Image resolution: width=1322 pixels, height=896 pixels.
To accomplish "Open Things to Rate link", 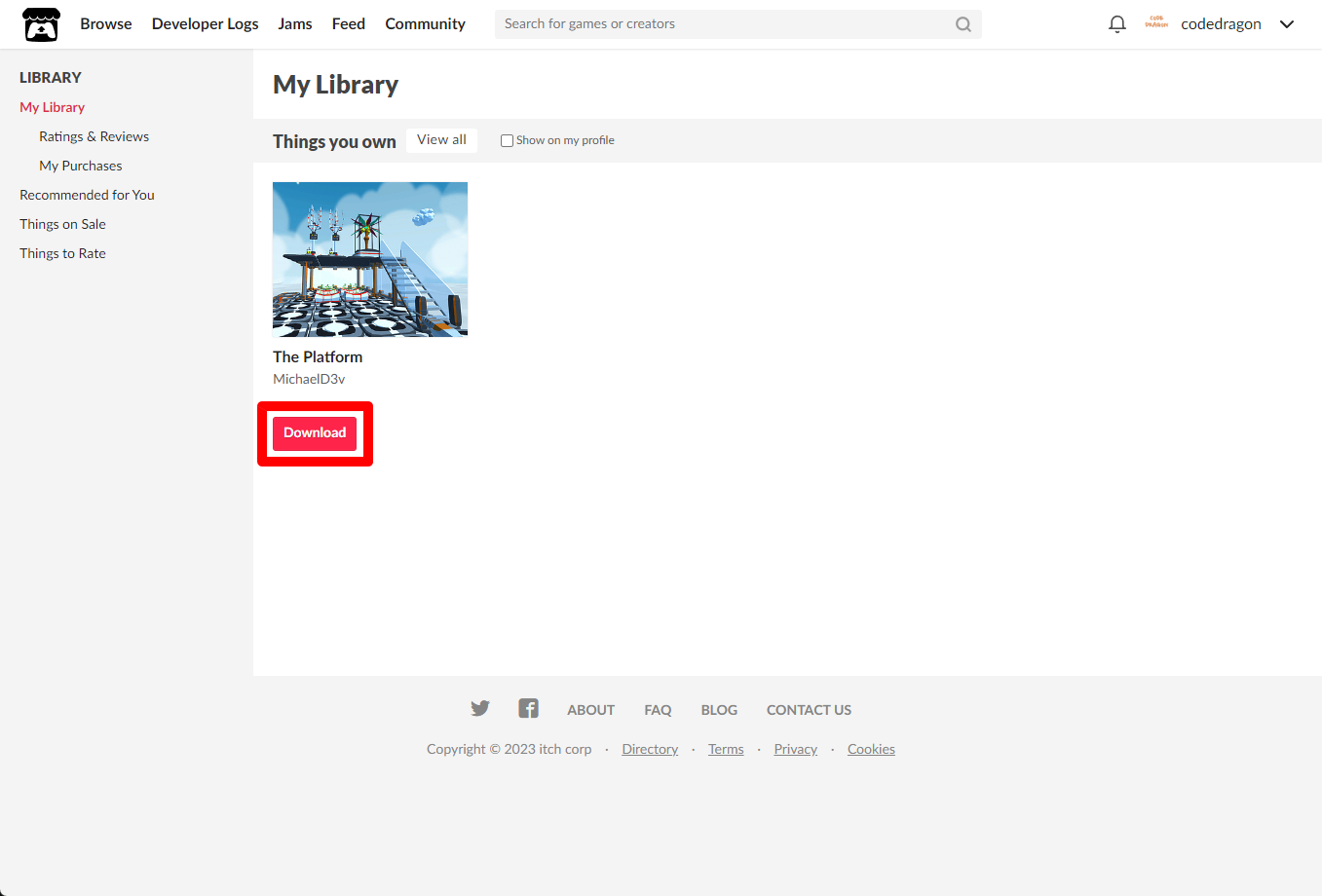I will [63, 253].
